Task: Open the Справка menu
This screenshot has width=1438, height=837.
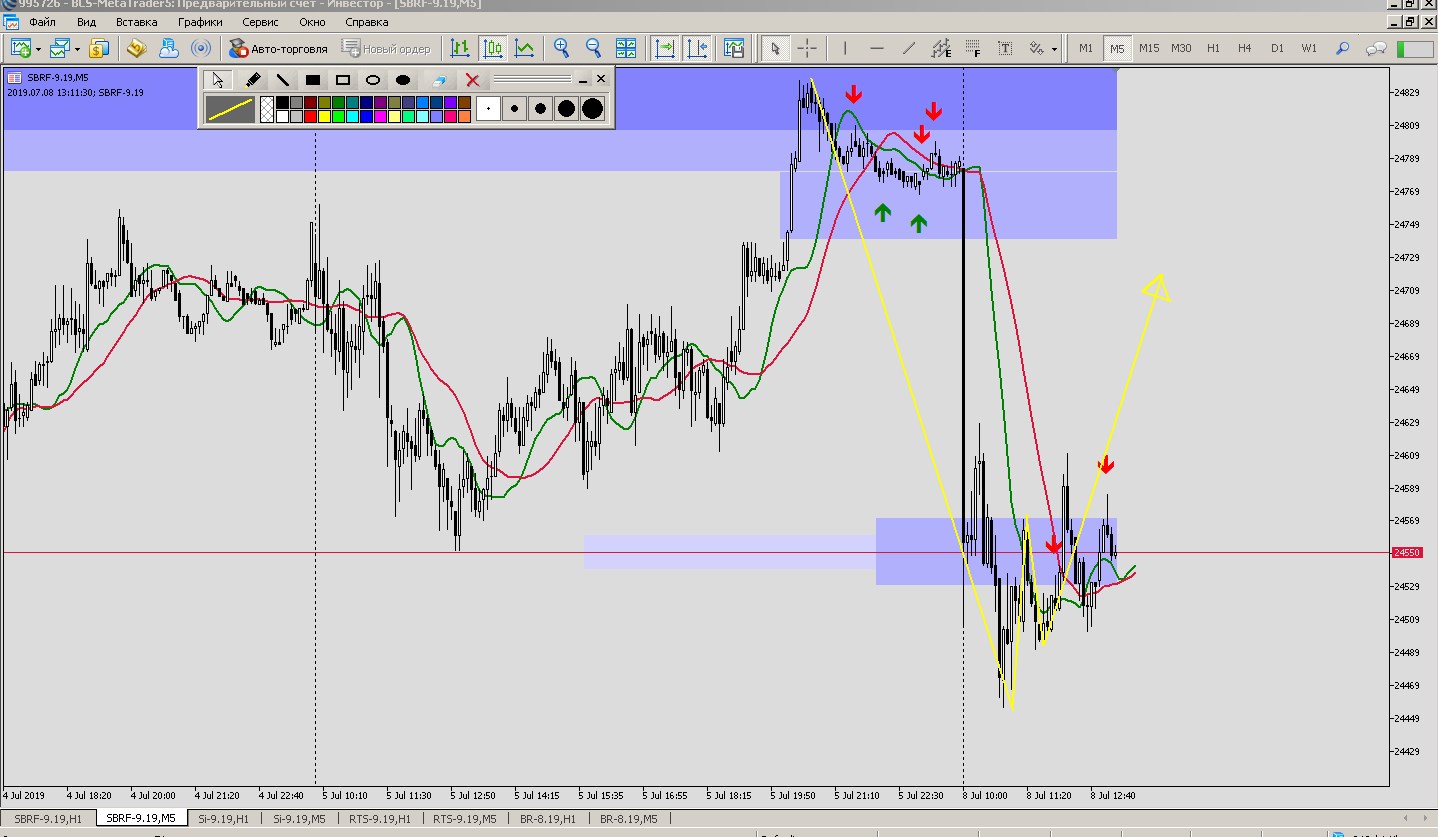Action: (x=366, y=22)
